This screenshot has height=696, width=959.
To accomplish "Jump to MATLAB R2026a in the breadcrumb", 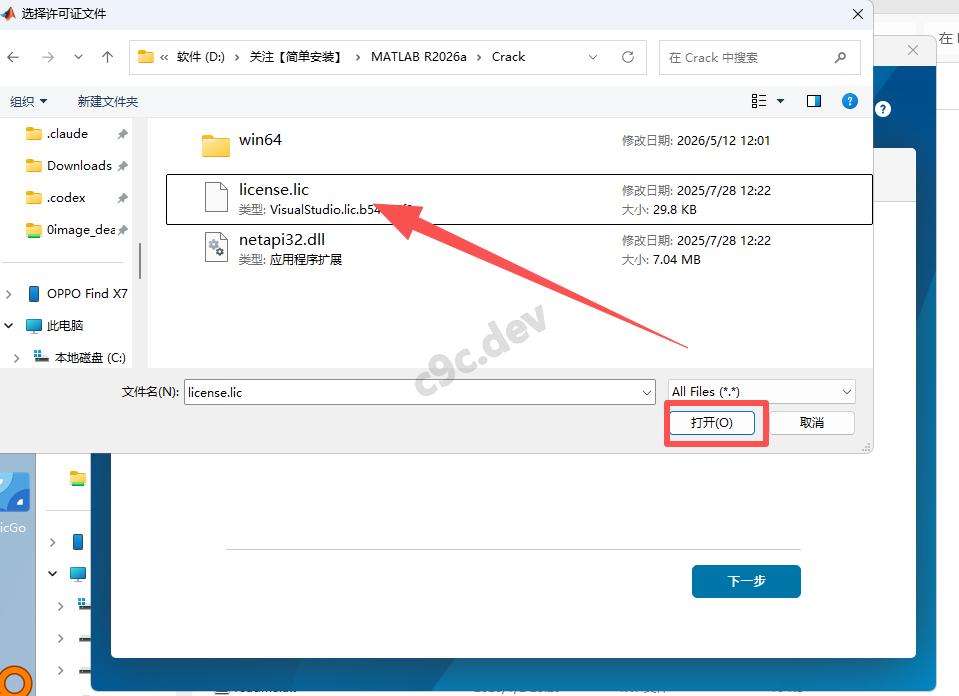I will click(418, 57).
